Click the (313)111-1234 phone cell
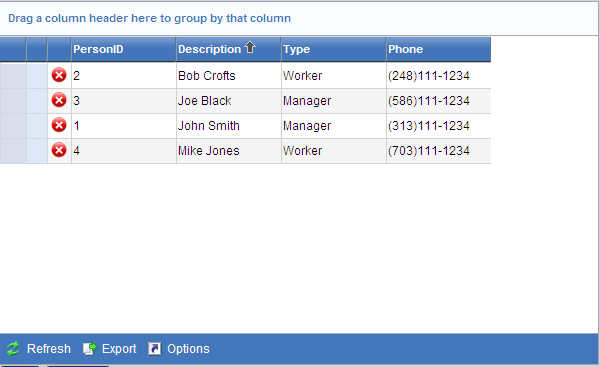Viewport: 600px width, 367px height. click(x=439, y=126)
